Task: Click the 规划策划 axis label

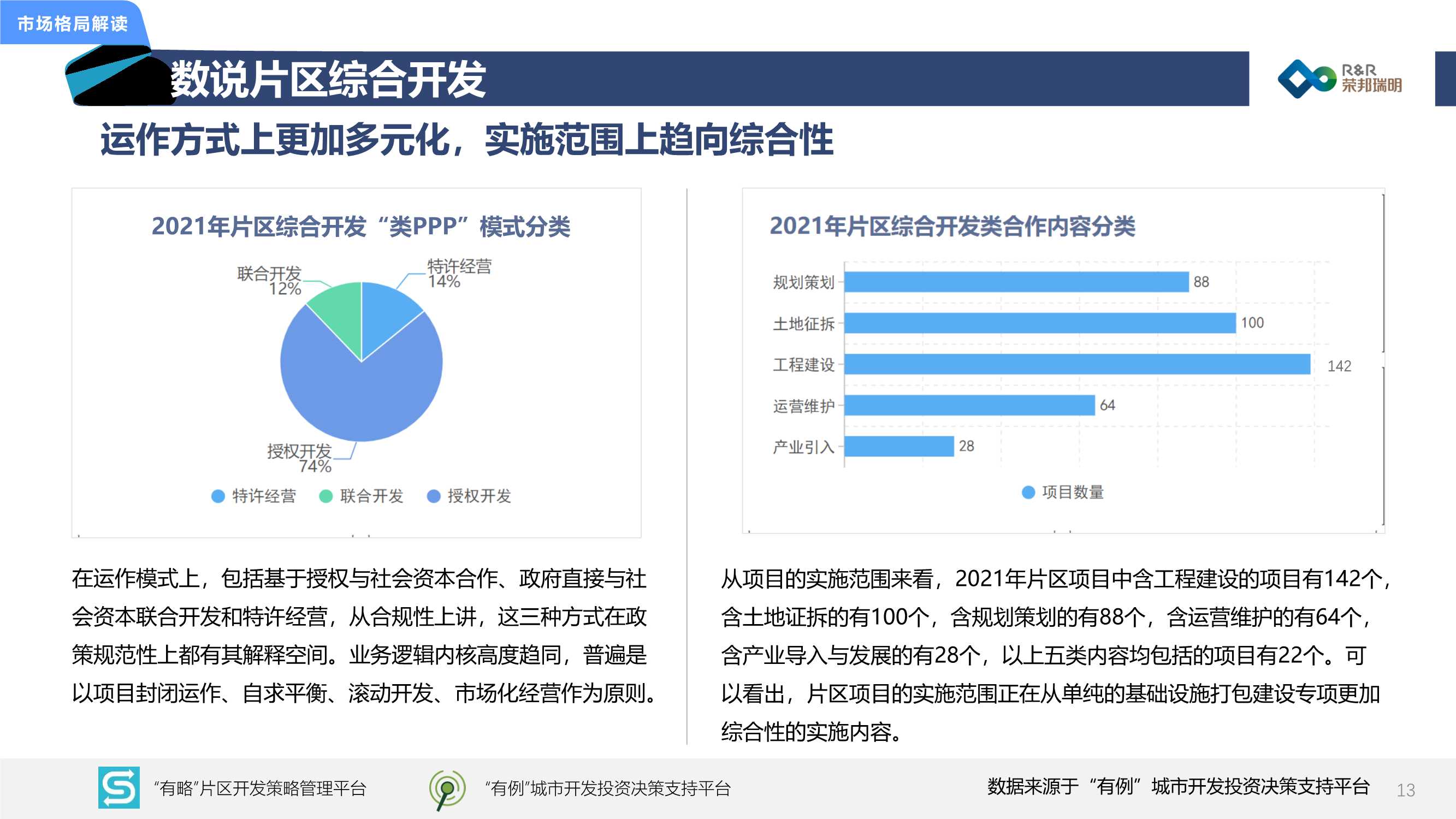Action: (803, 282)
